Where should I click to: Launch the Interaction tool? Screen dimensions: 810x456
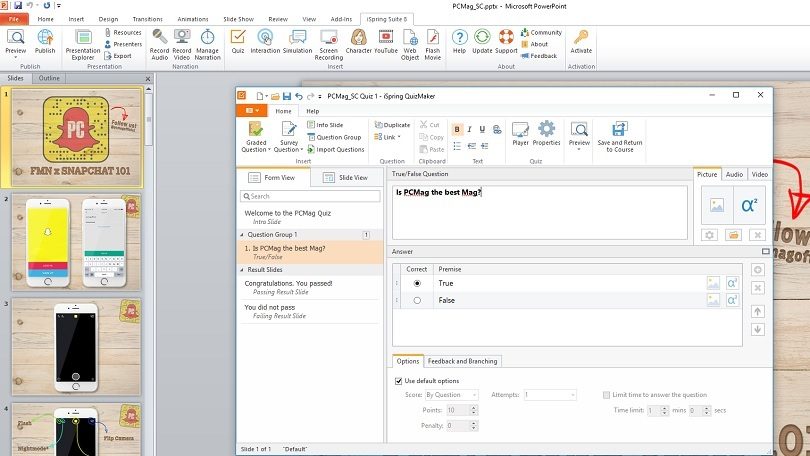(x=265, y=41)
